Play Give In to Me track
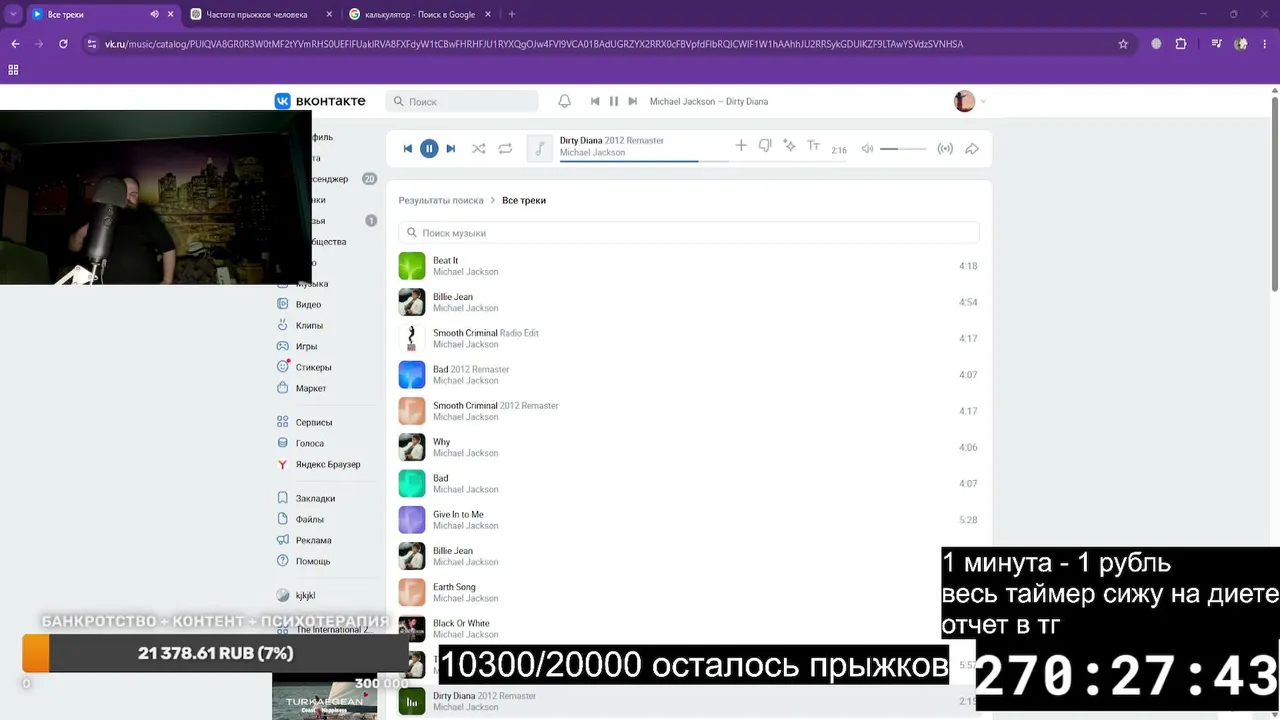The width and height of the screenshot is (1280, 720). [x=689, y=520]
